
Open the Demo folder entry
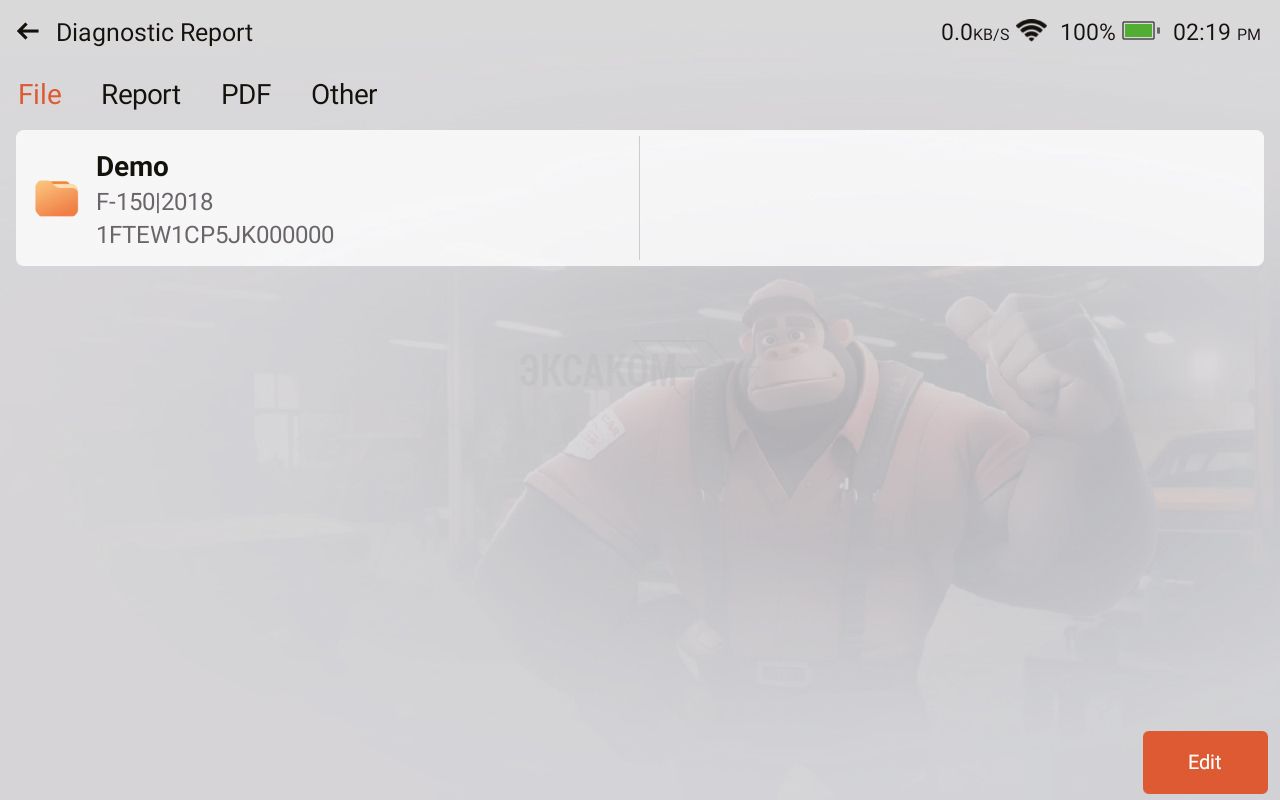[x=328, y=198]
